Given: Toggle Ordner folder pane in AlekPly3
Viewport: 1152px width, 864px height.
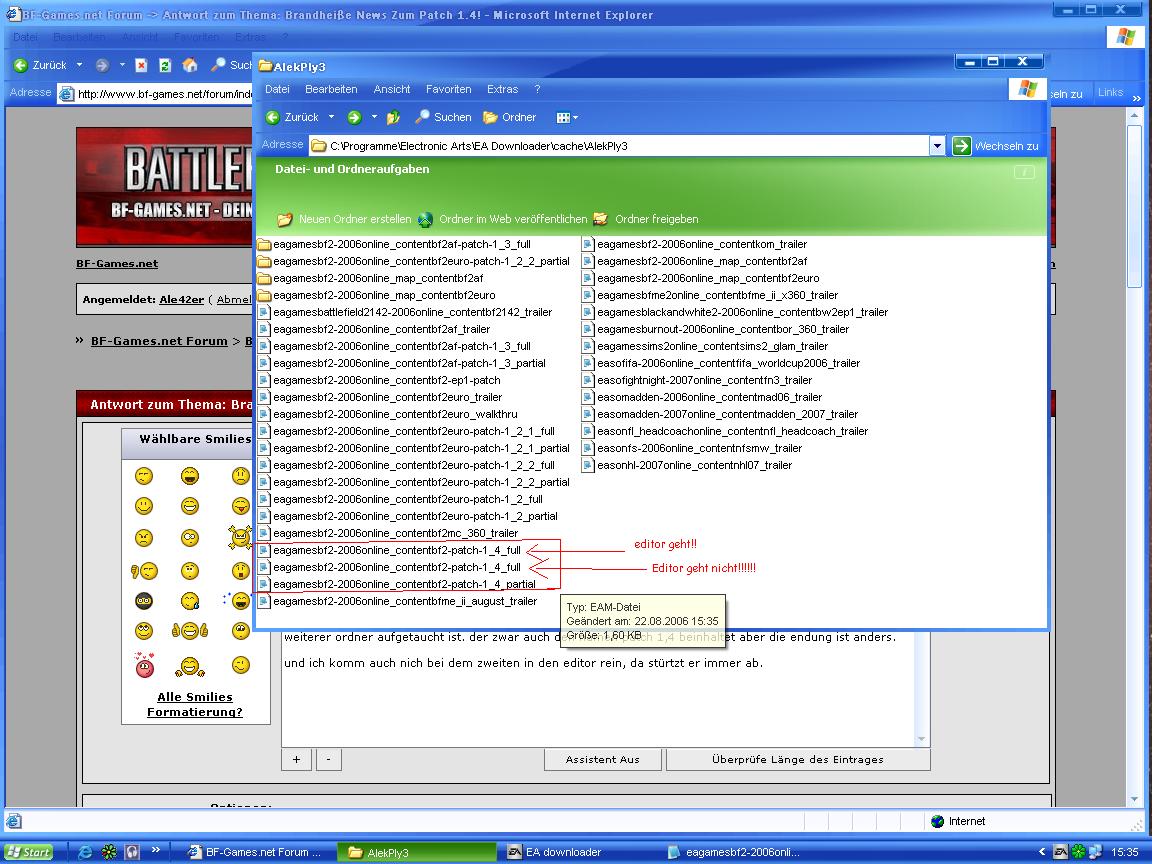Looking at the screenshot, I should tap(509, 118).
